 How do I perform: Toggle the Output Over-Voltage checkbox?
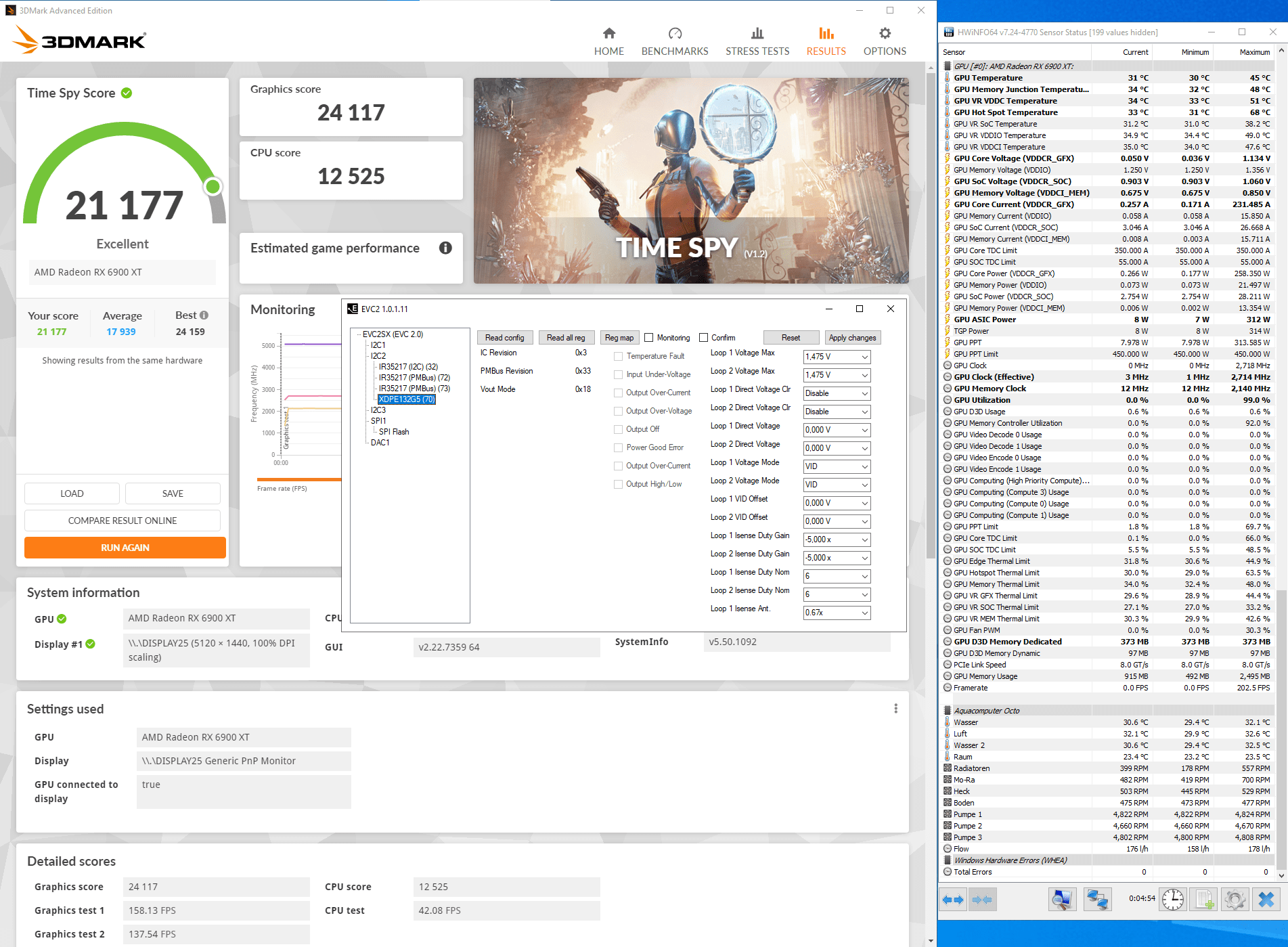point(619,411)
